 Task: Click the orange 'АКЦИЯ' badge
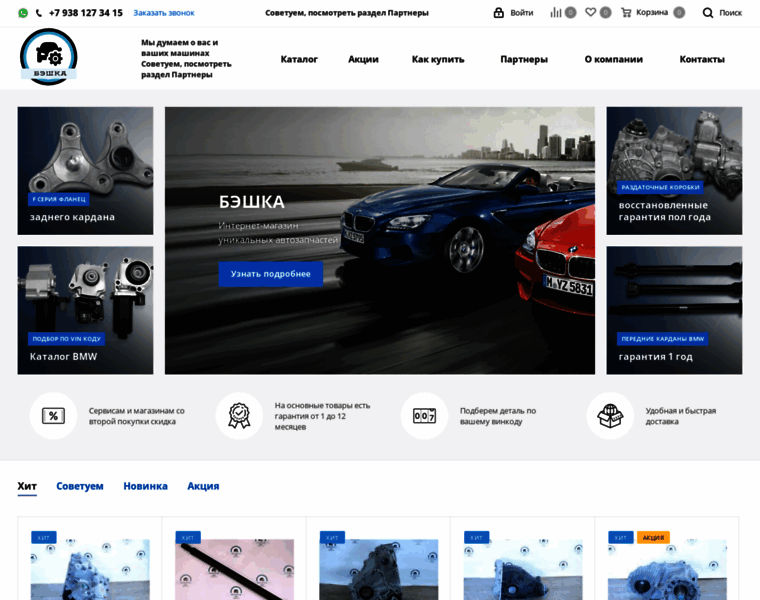[x=653, y=537]
